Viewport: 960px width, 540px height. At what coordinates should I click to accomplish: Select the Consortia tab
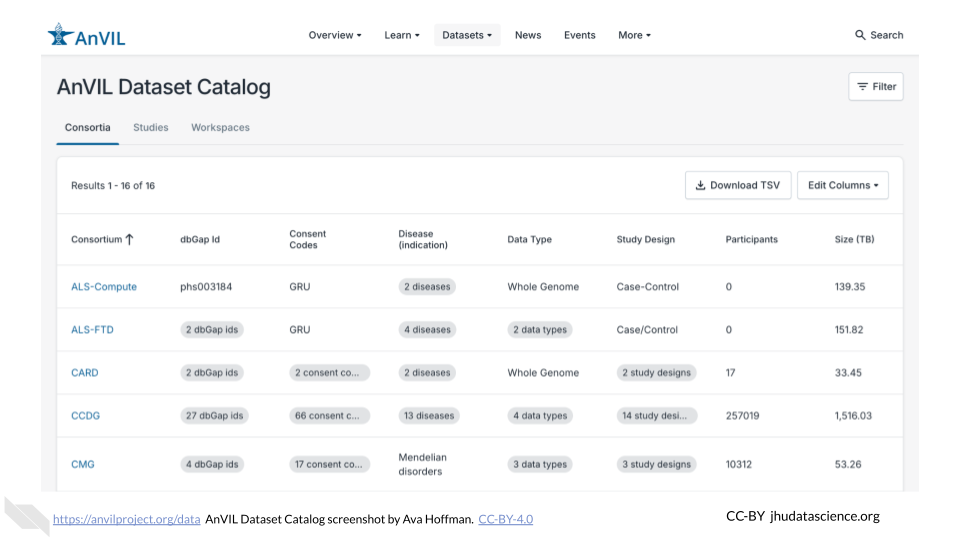pos(88,127)
